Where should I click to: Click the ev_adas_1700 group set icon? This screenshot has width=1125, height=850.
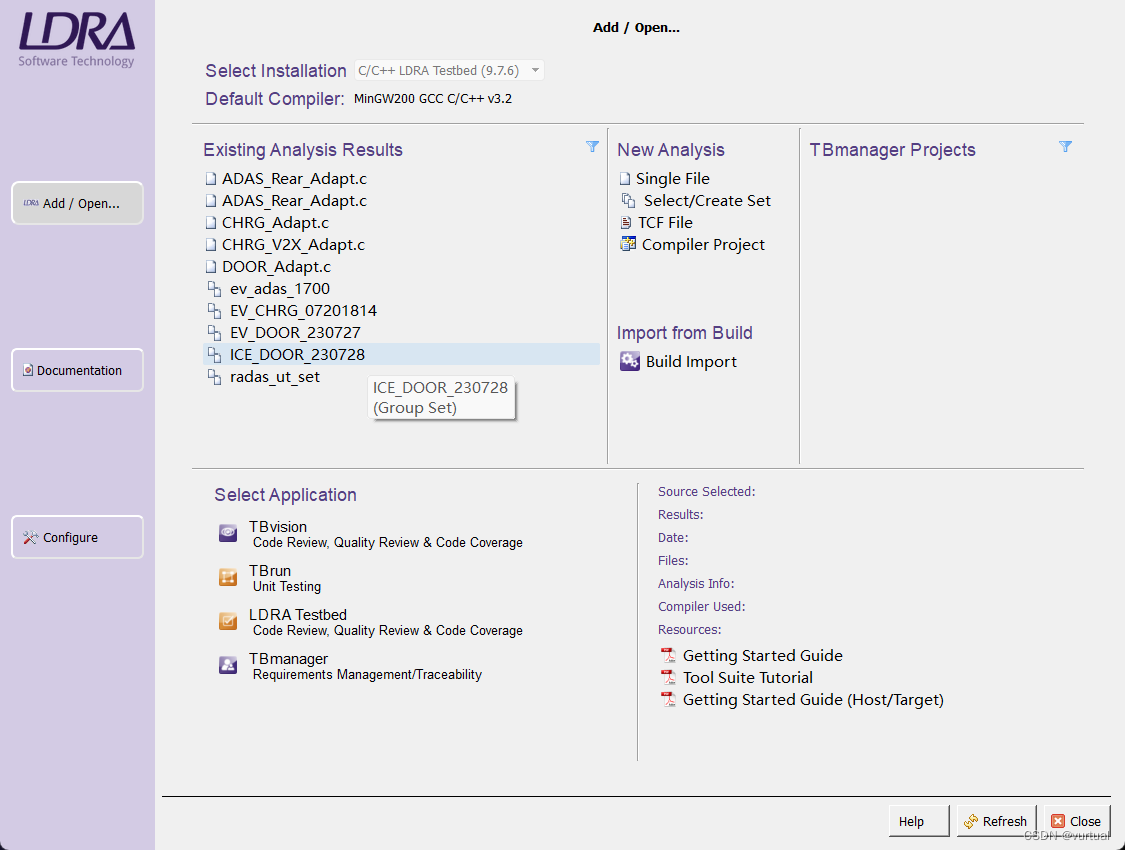(214, 288)
